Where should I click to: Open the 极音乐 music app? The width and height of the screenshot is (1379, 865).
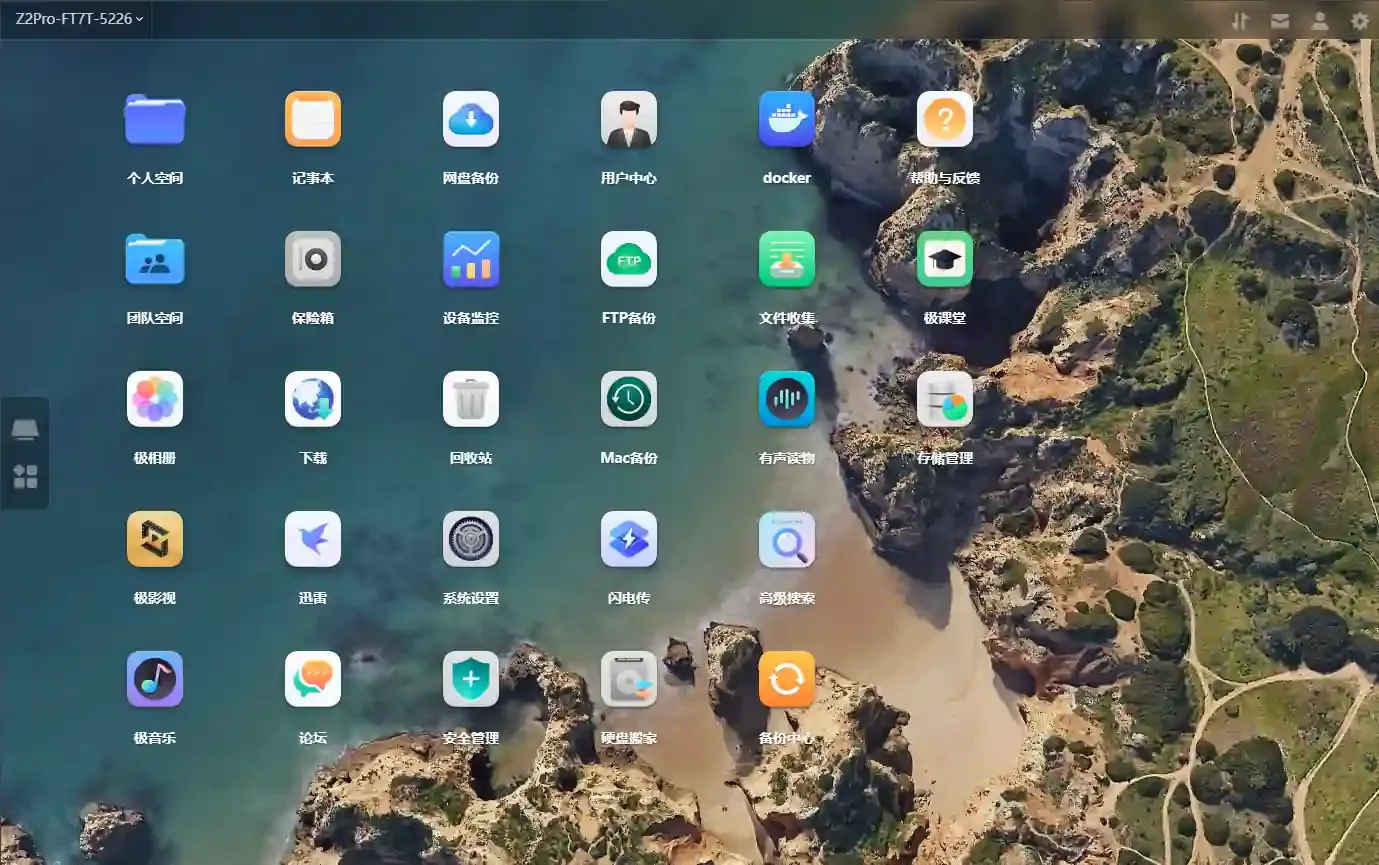pos(155,680)
